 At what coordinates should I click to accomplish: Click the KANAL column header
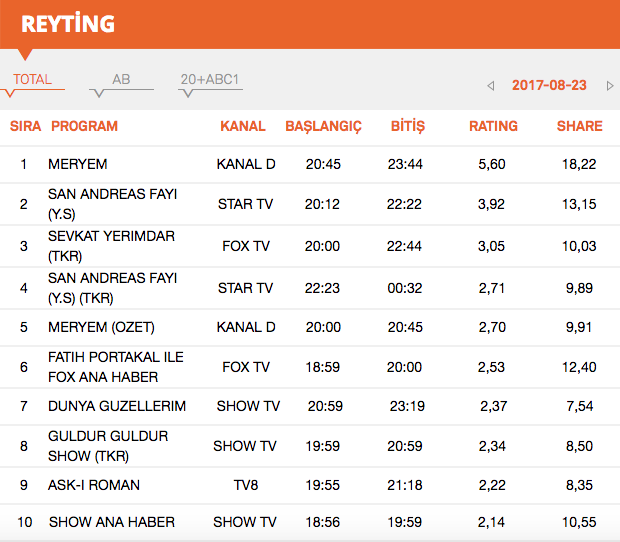[243, 126]
